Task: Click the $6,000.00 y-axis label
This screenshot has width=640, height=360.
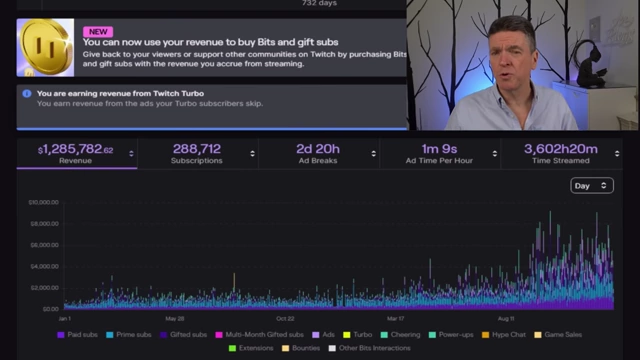Action: coord(44,245)
